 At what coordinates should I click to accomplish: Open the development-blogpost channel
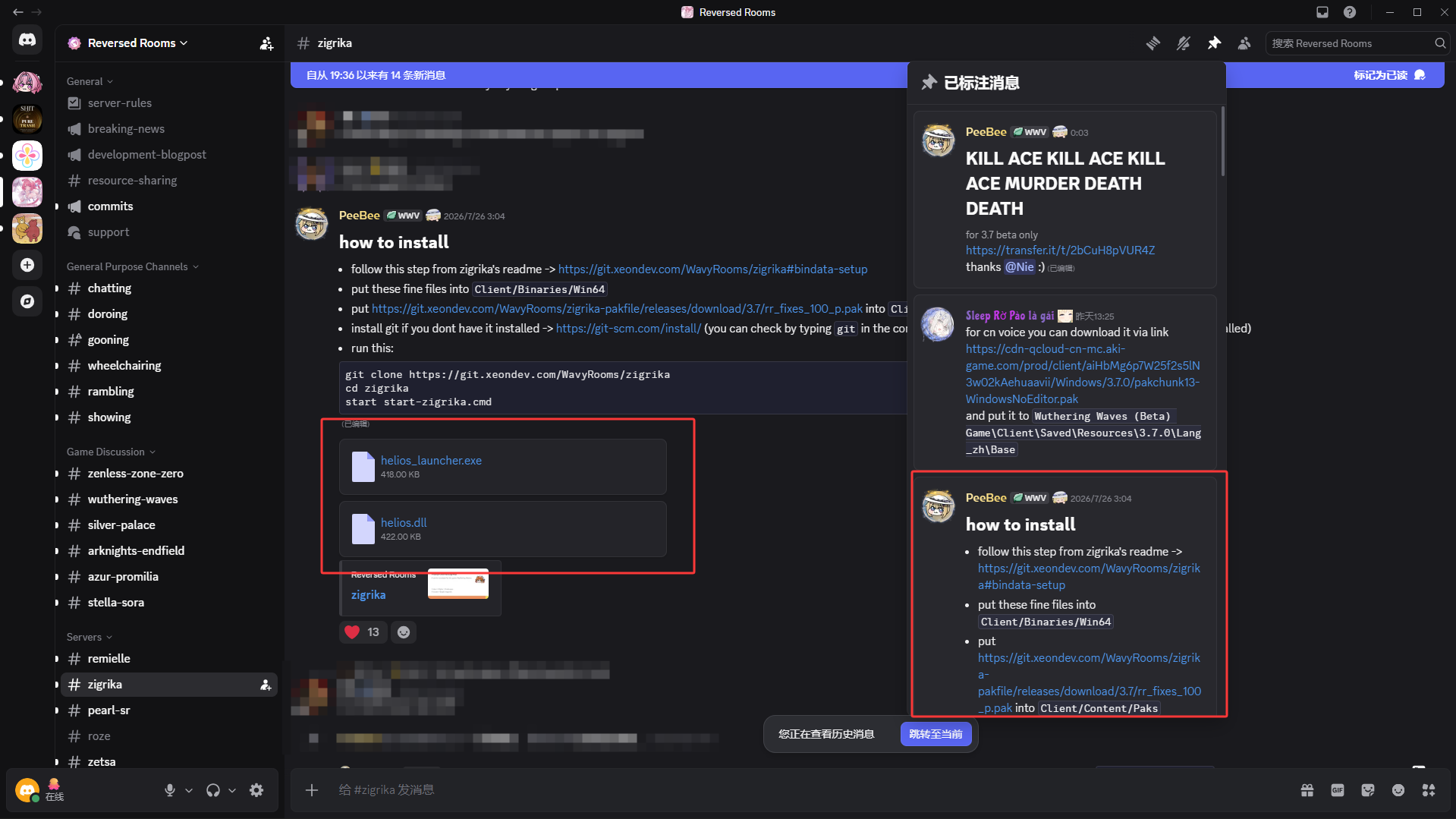(x=169, y=155)
